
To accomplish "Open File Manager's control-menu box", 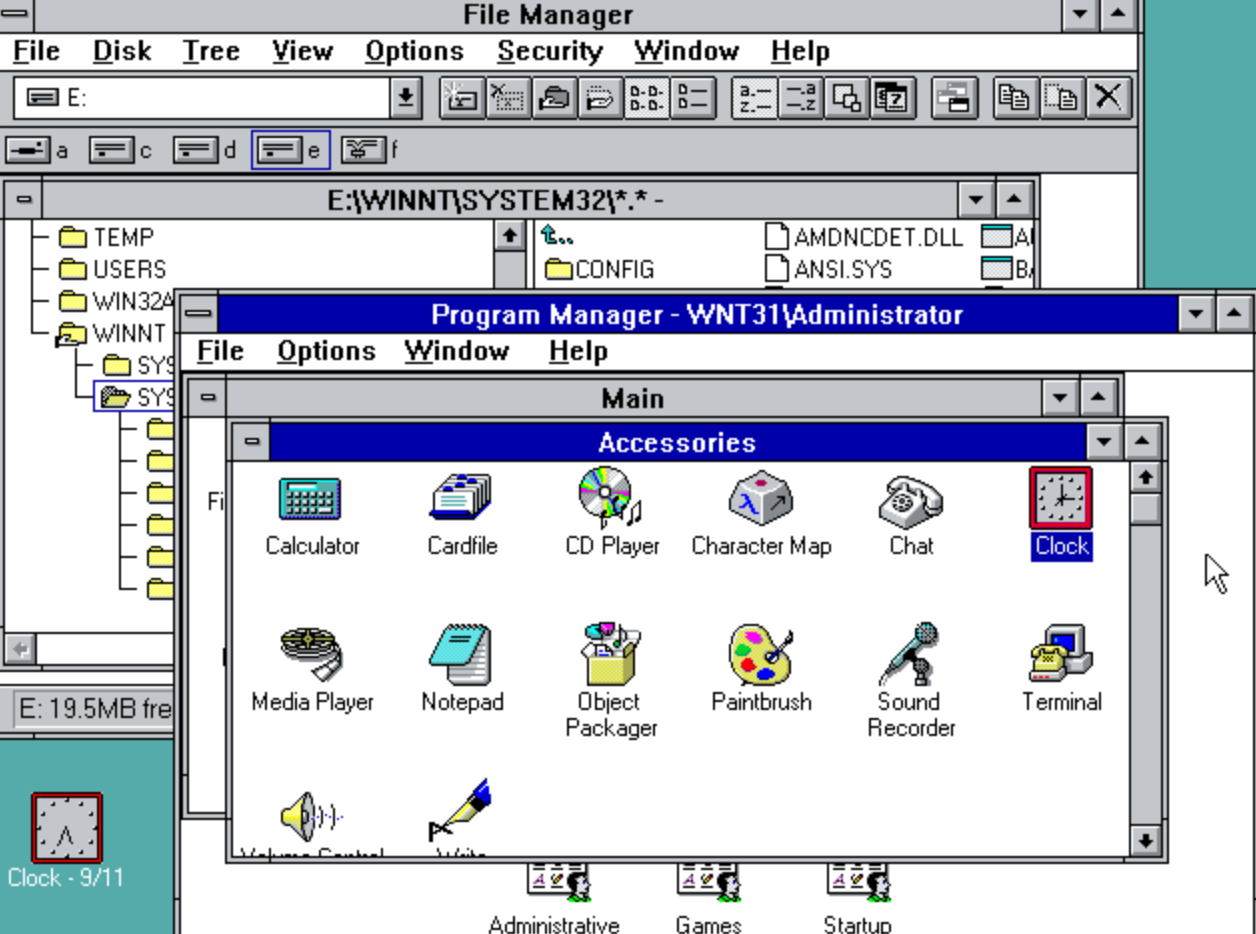I will tap(17, 14).
